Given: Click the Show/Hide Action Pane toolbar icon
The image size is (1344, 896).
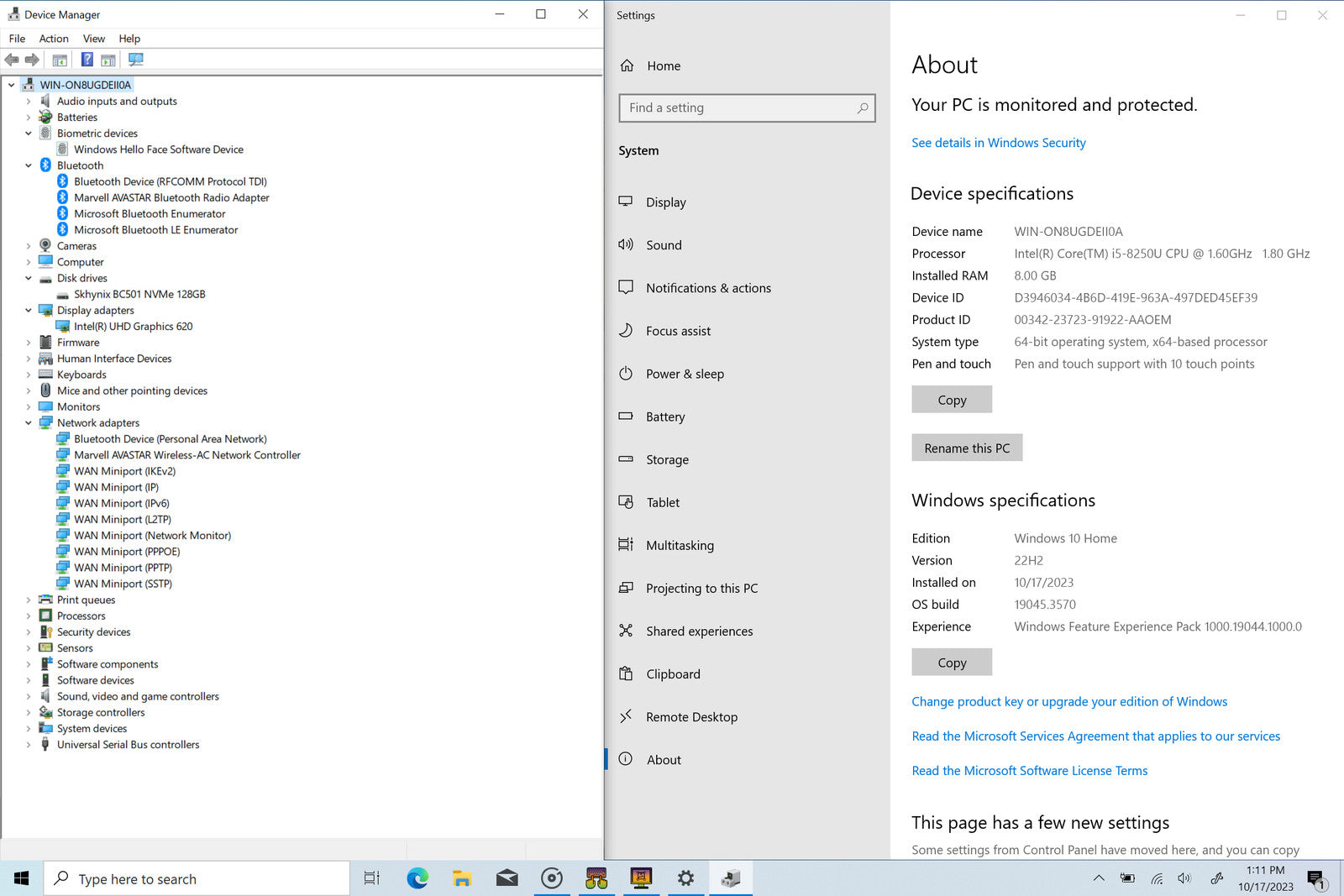Looking at the screenshot, I should click(x=108, y=60).
